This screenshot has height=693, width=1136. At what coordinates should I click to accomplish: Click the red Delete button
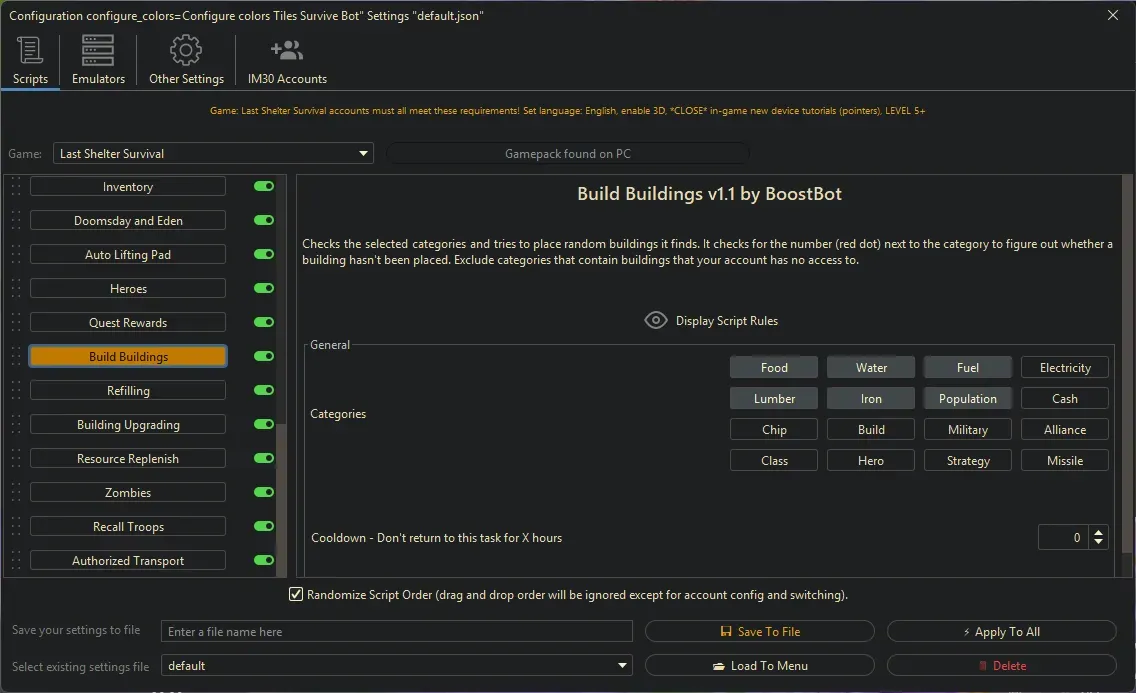(1002, 665)
